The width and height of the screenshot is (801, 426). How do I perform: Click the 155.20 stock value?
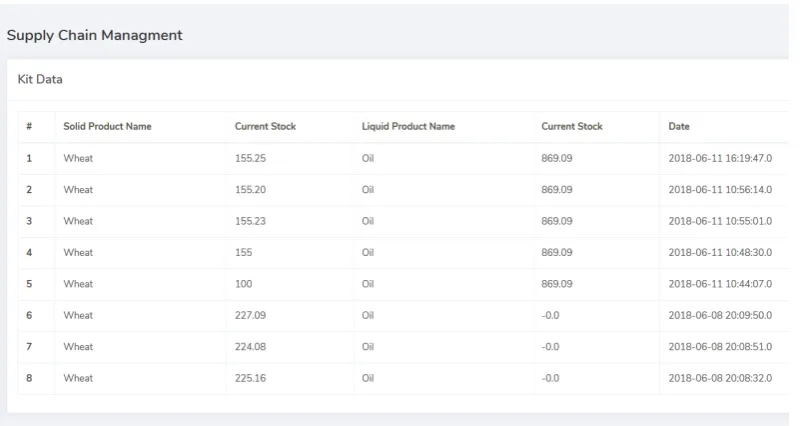pos(250,190)
